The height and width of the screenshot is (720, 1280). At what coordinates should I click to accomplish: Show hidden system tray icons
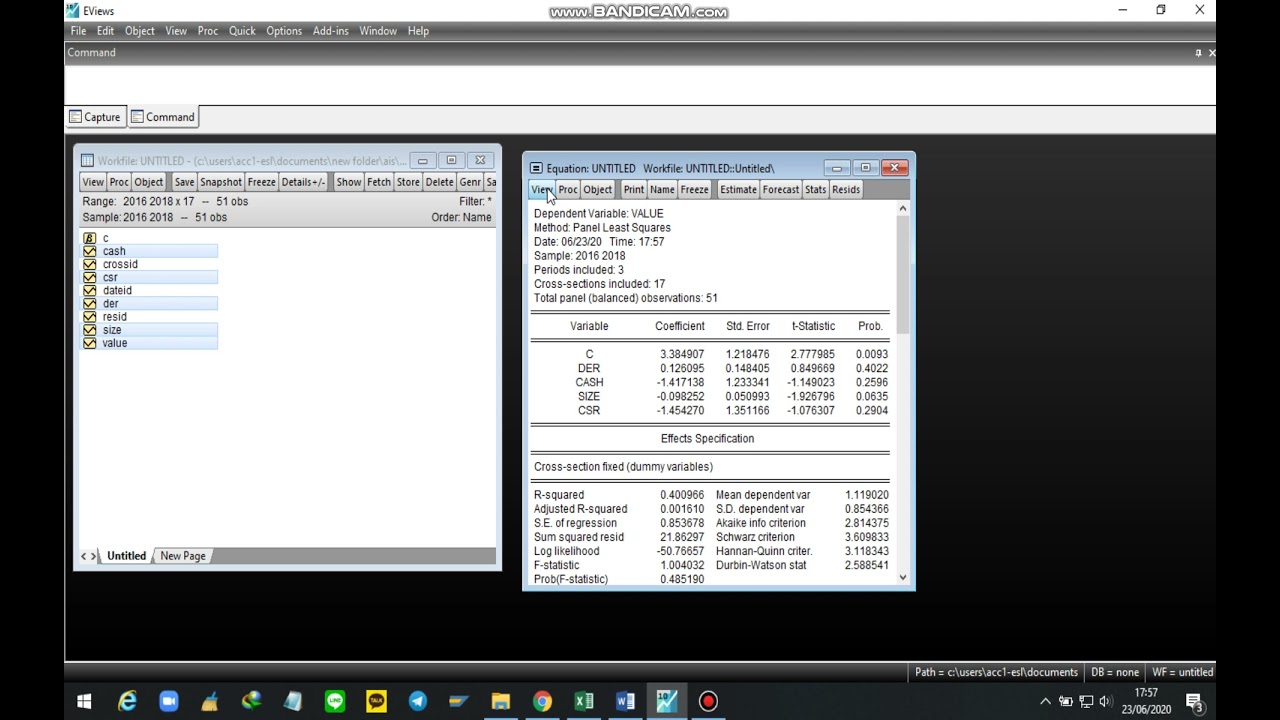(x=1045, y=701)
